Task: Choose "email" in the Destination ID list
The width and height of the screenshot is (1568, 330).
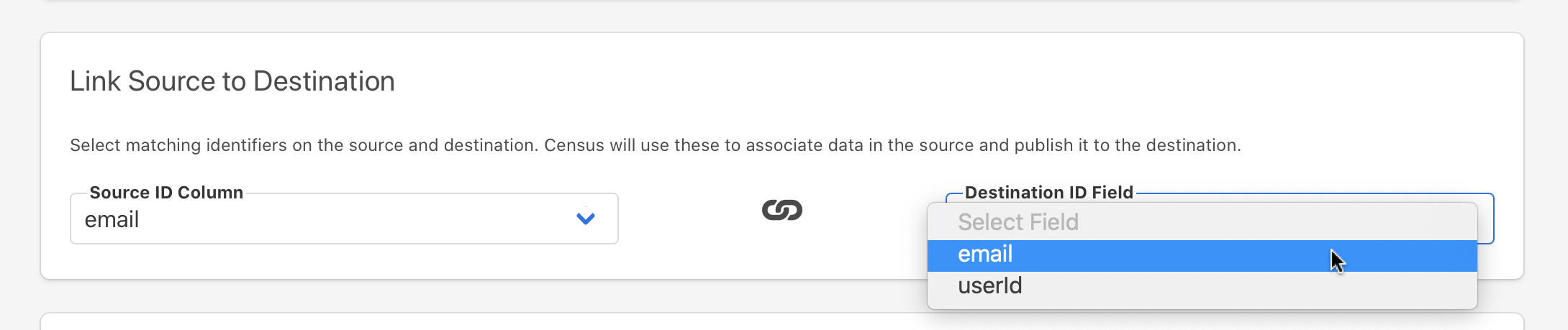Action: click(985, 255)
